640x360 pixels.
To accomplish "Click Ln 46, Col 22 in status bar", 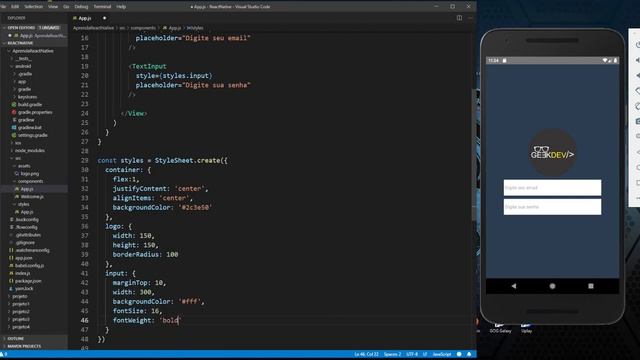I will tap(366, 354).
